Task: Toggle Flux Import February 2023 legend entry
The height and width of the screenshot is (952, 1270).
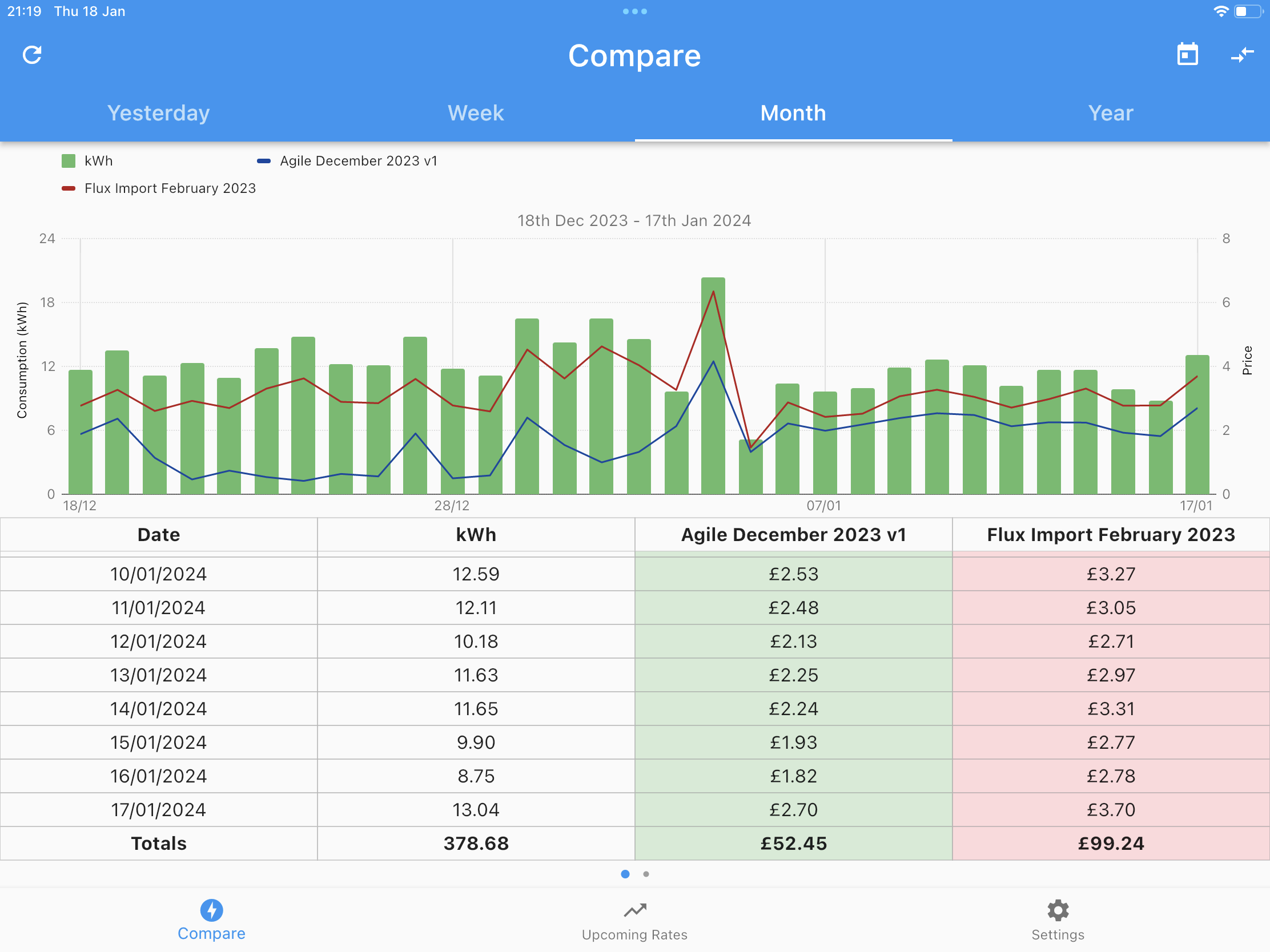Action: pos(158,188)
